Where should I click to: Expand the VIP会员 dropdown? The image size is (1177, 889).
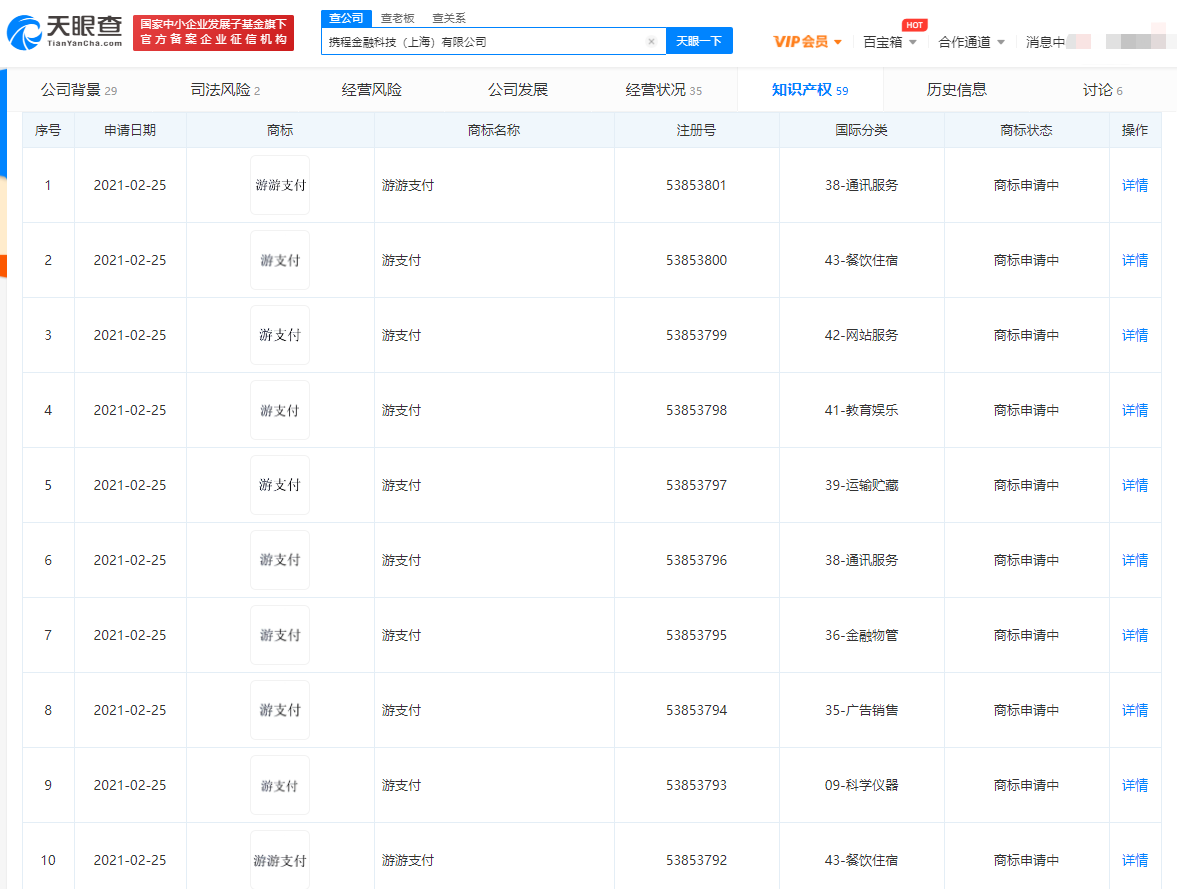(x=807, y=42)
